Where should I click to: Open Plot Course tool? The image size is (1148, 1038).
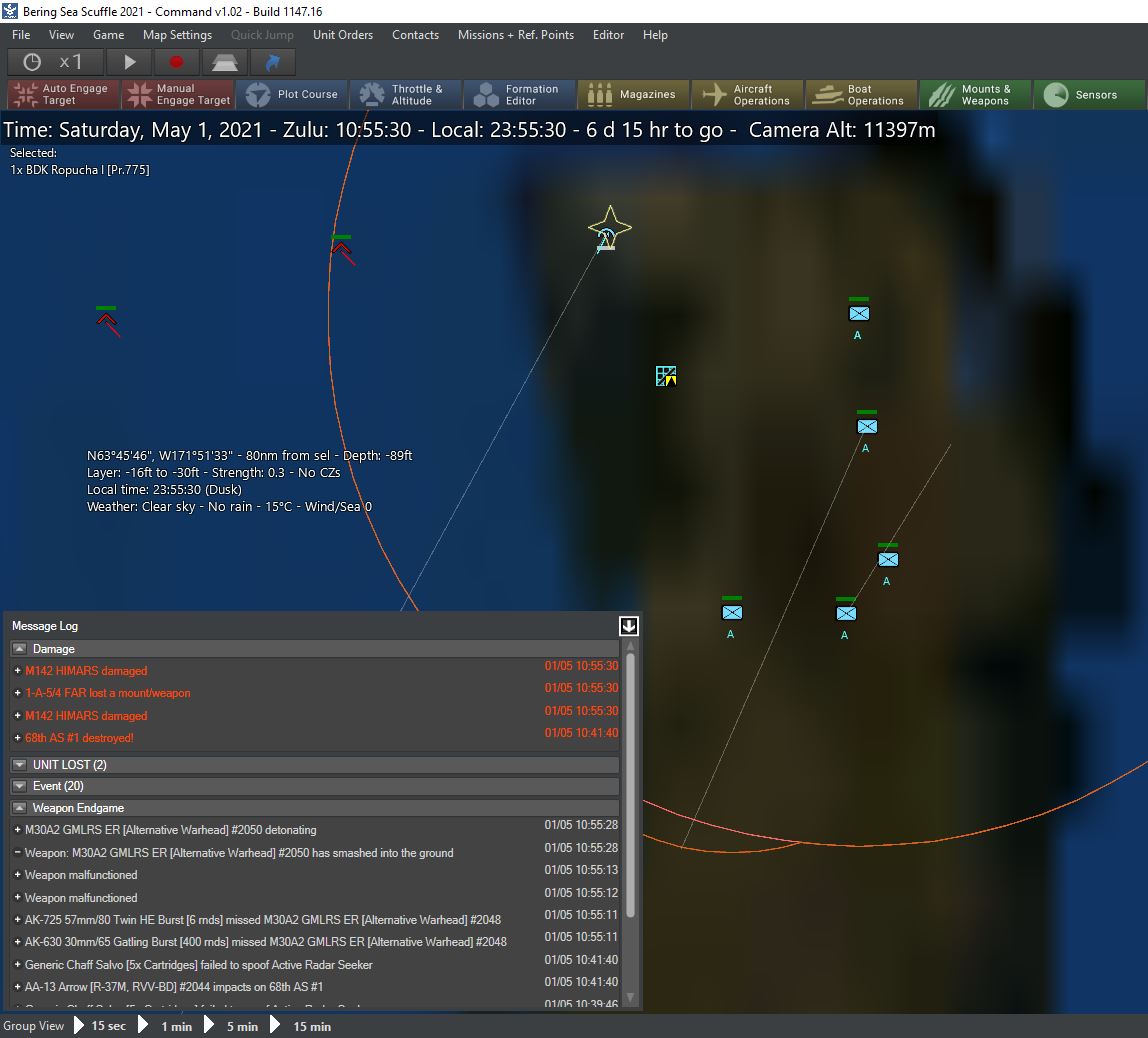[x=292, y=94]
